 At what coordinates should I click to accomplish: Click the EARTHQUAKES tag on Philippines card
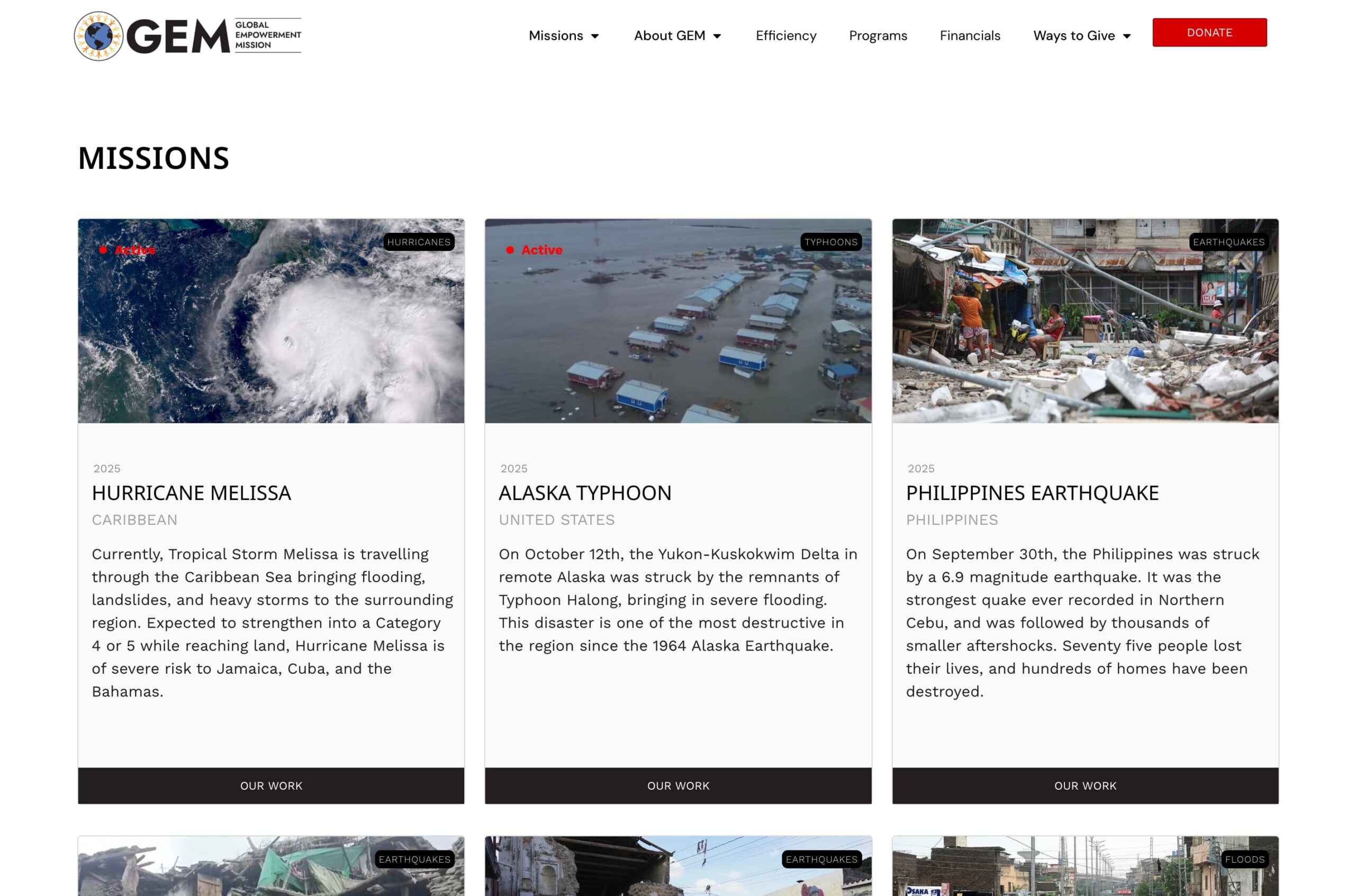1228,242
